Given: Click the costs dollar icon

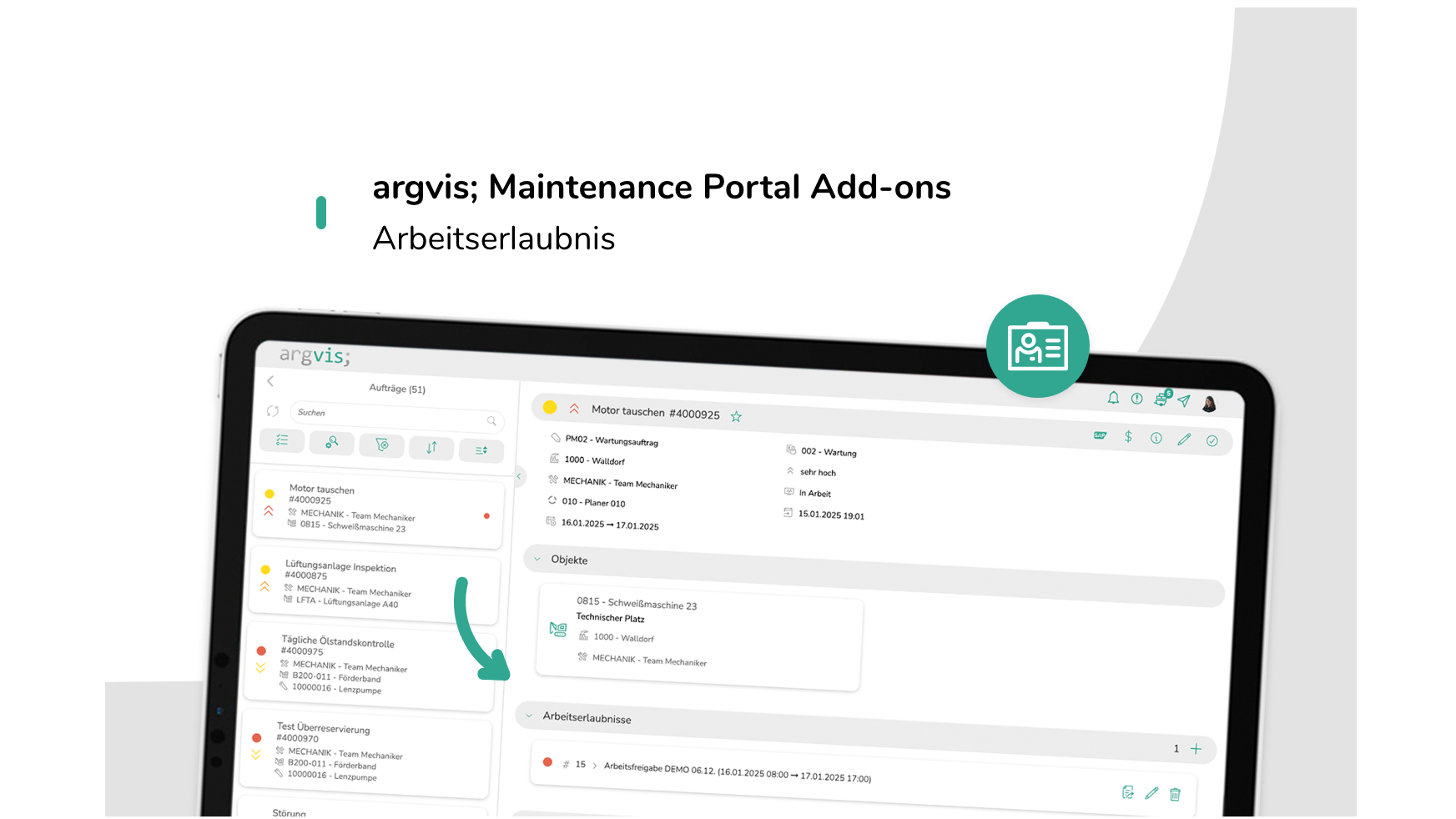Looking at the screenshot, I should (x=1128, y=438).
